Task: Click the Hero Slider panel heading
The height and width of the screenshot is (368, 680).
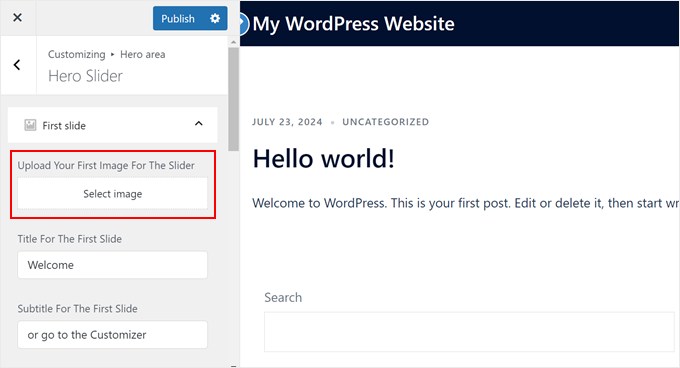Action: coord(85,76)
